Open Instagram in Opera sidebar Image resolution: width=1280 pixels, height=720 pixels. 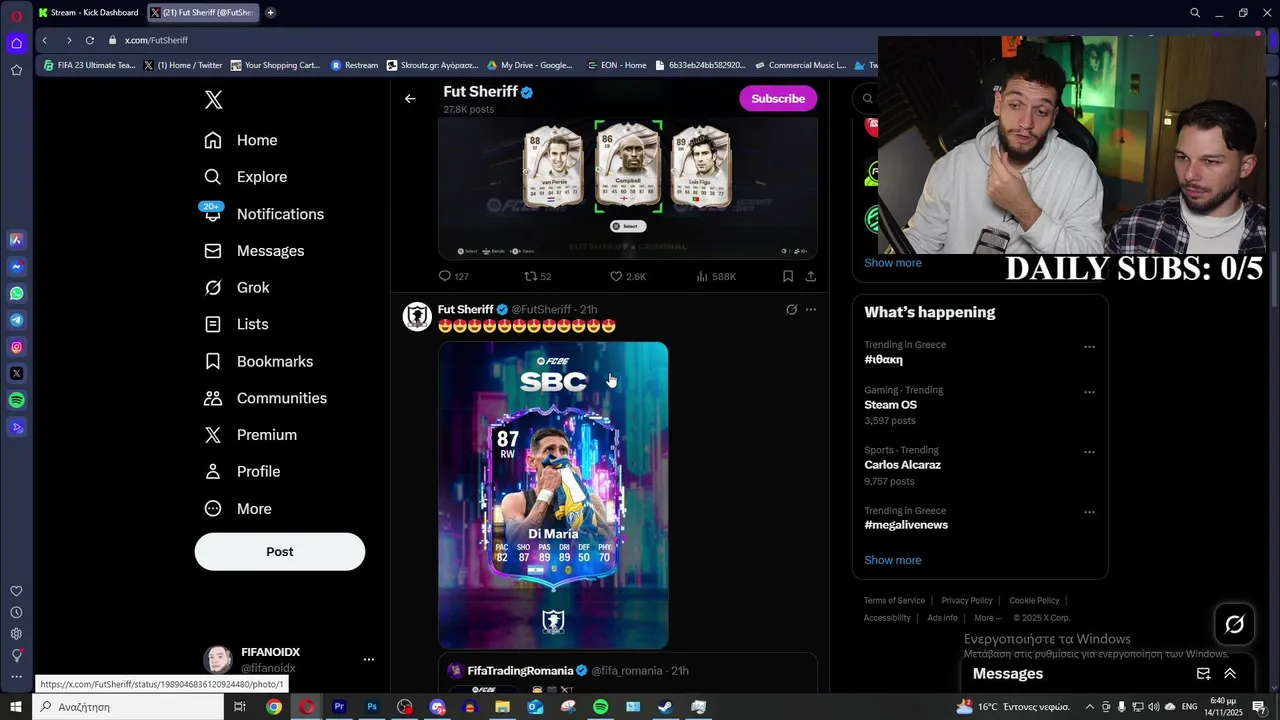point(16,347)
